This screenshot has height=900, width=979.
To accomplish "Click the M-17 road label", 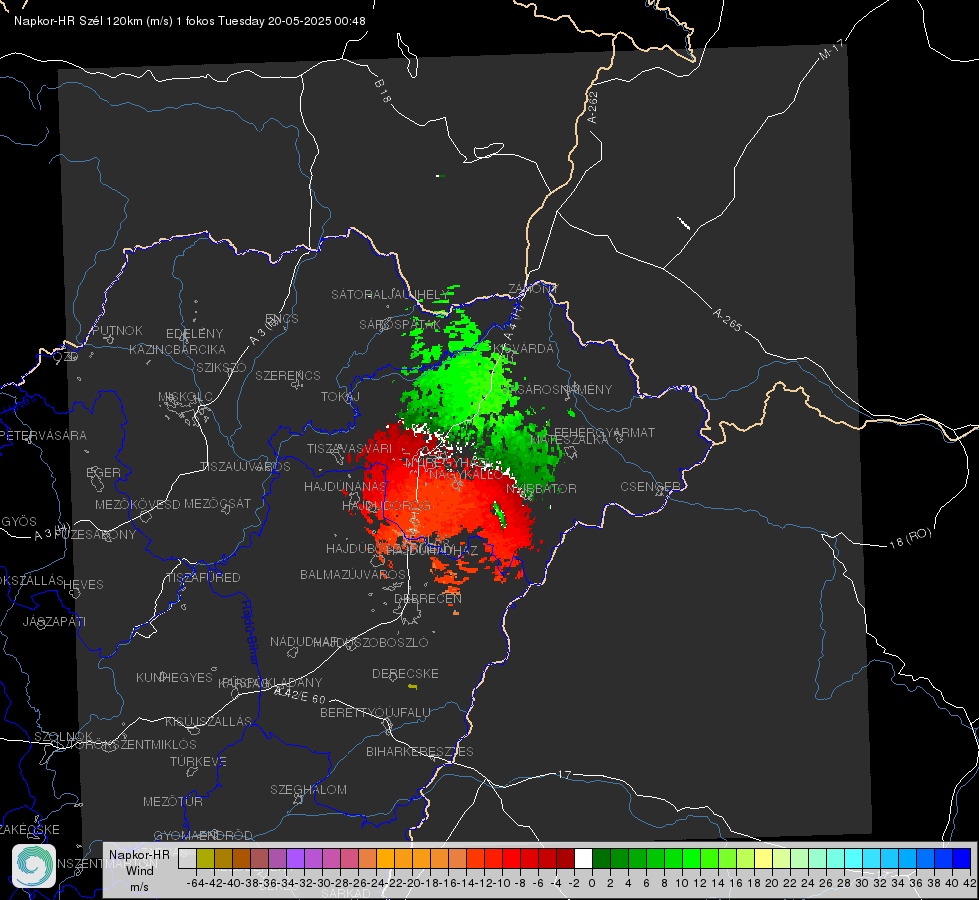I will coord(831,50).
